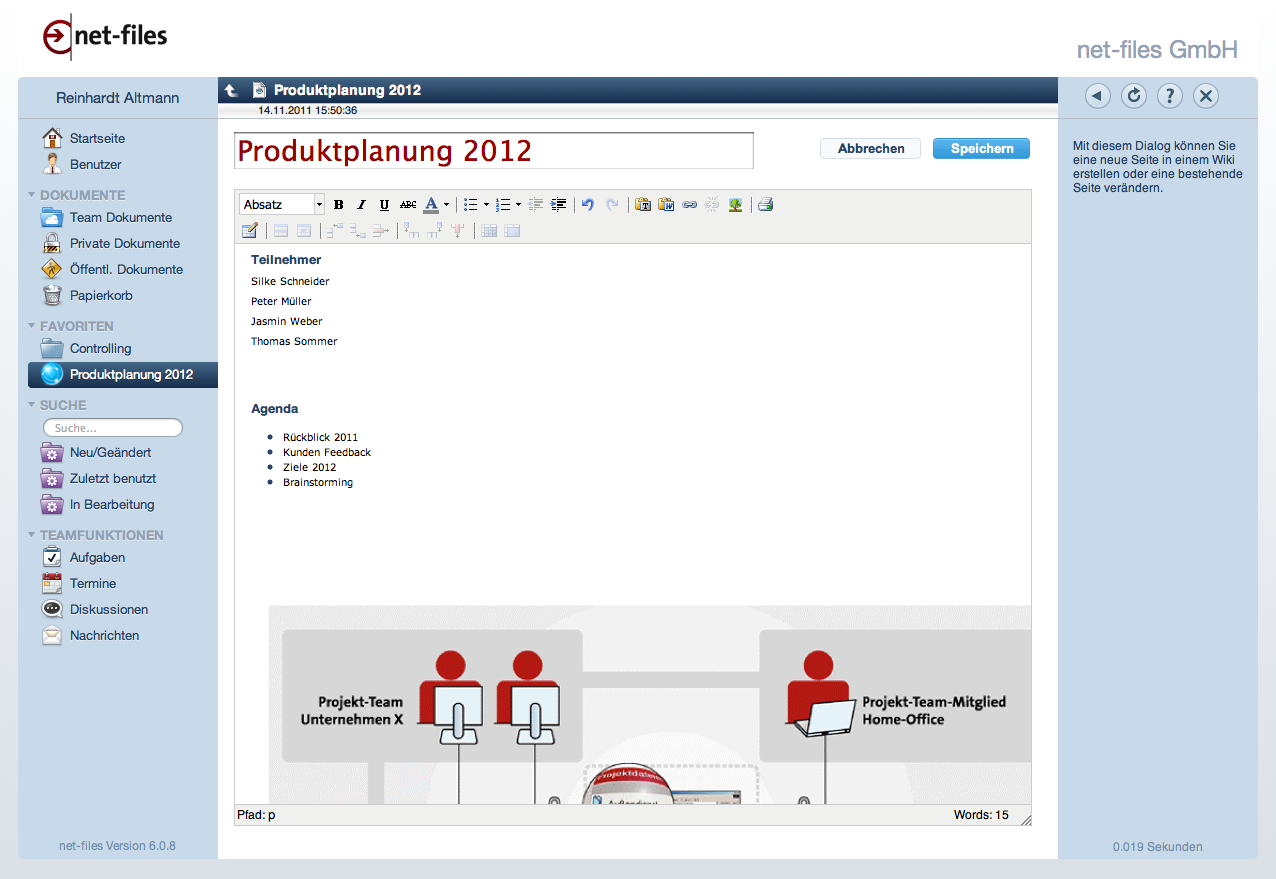Open the Absatz paragraph format dropdown
The image size is (1276, 879).
tap(283, 205)
